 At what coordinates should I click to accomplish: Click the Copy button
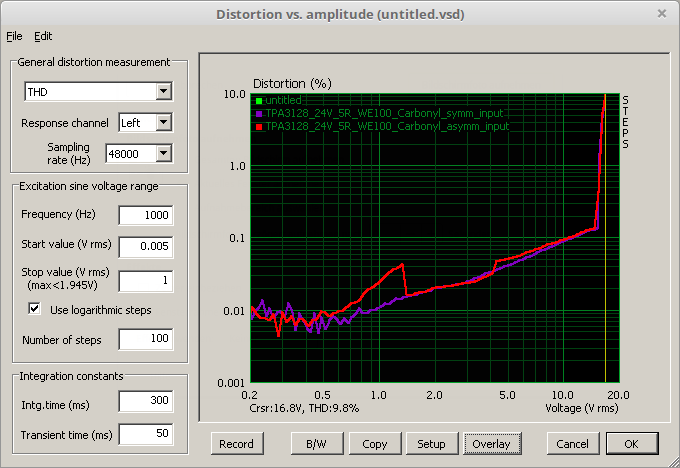pyautogui.click(x=375, y=443)
